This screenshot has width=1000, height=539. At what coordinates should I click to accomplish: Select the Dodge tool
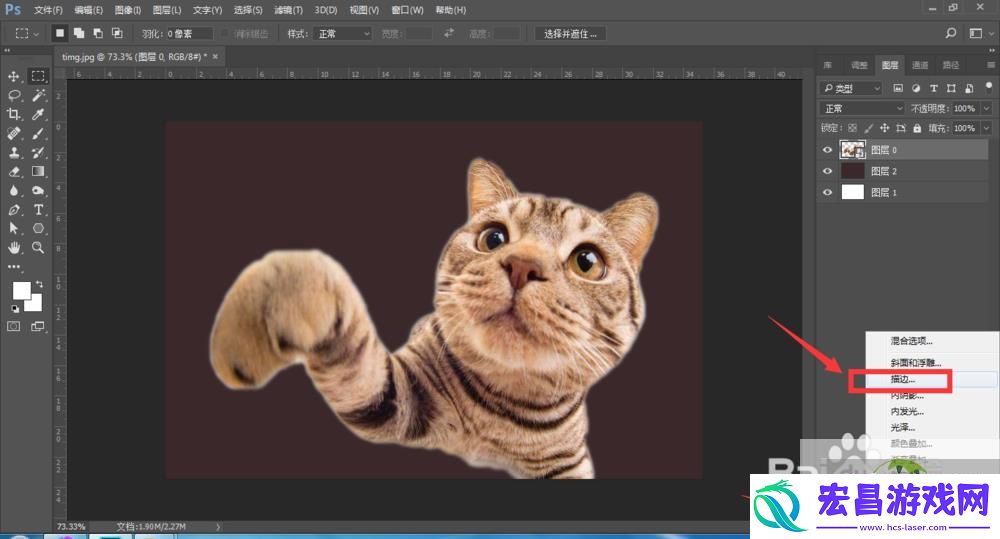tap(38, 191)
